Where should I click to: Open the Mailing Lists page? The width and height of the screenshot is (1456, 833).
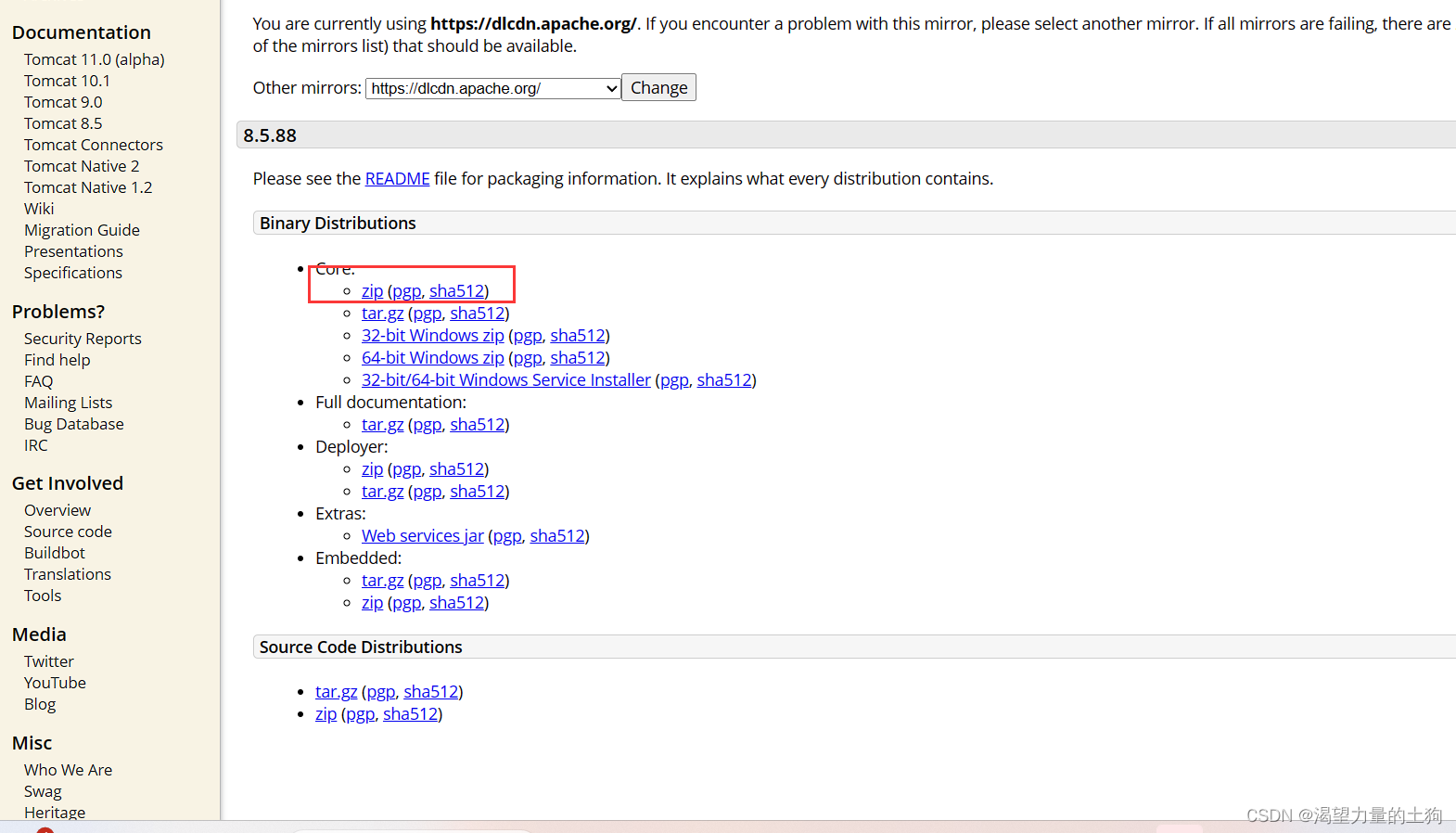coord(68,403)
